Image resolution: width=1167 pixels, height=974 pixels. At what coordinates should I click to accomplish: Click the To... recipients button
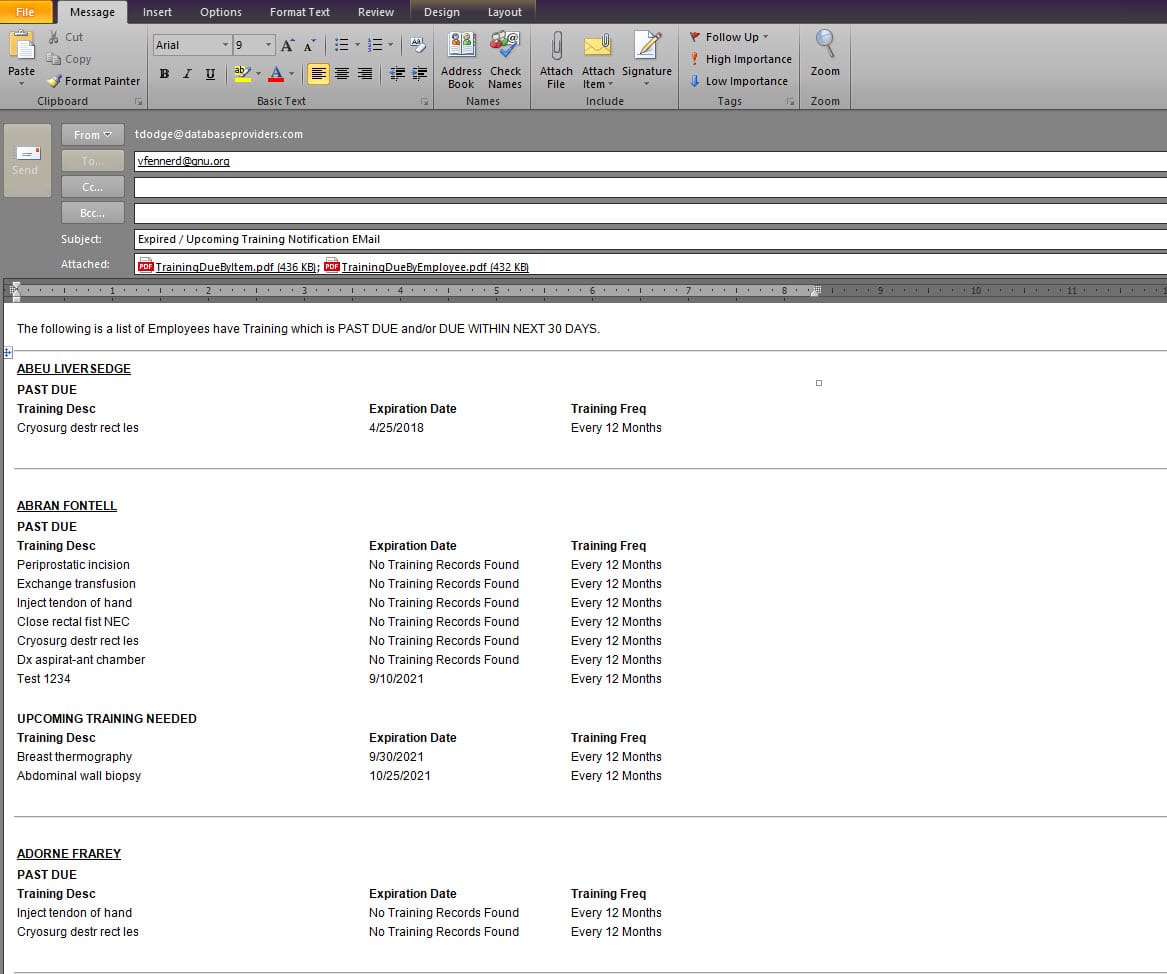(92, 161)
